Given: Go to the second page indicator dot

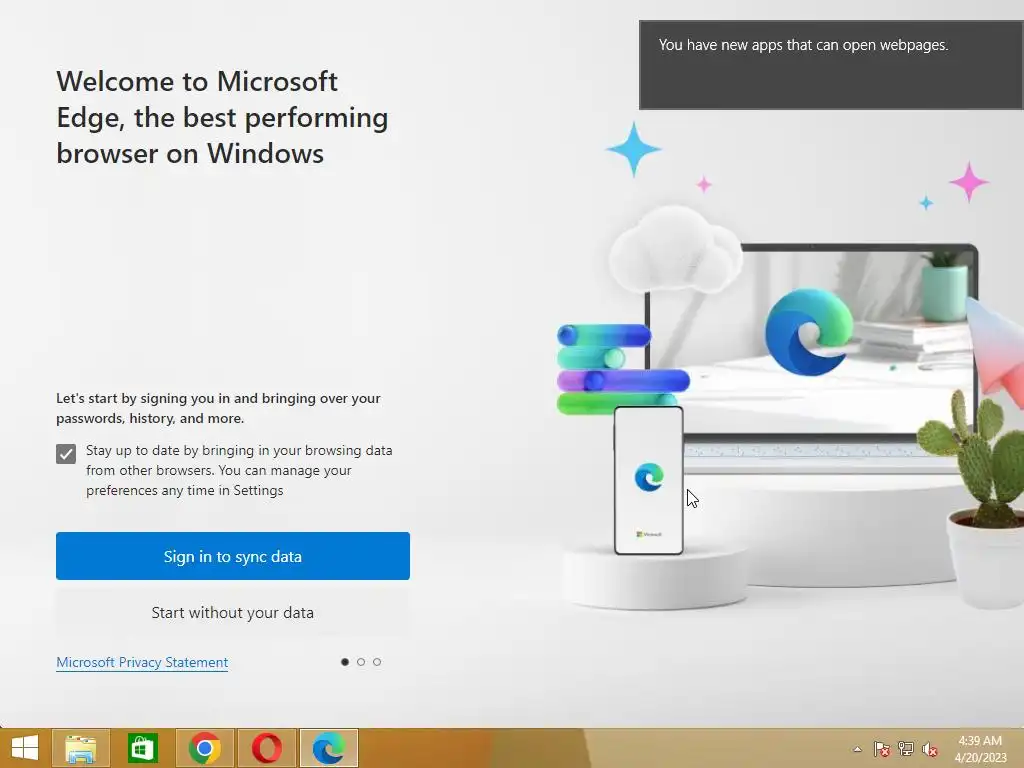Looking at the screenshot, I should tap(361, 662).
